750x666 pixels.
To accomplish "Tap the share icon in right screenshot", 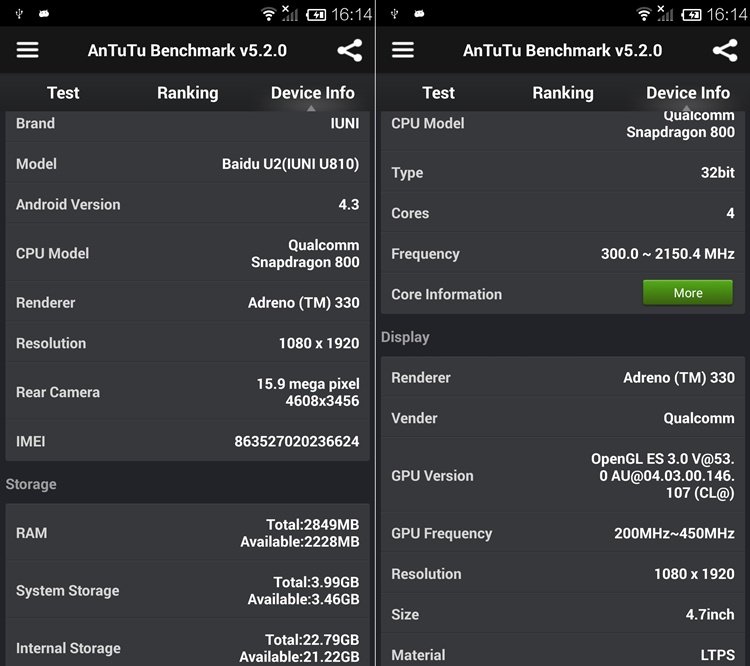I will (725, 50).
